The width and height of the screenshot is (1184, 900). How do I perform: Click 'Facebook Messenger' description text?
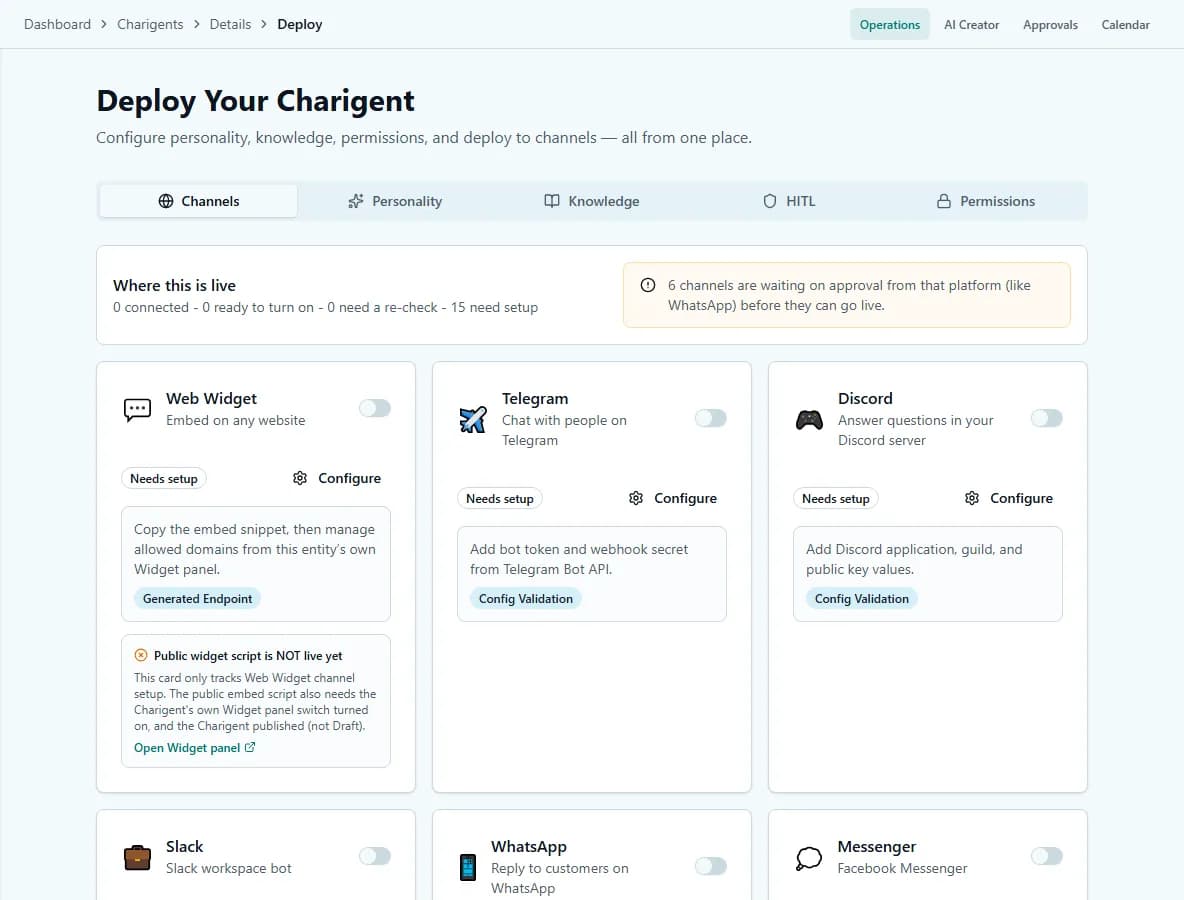click(x=902, y=868)
